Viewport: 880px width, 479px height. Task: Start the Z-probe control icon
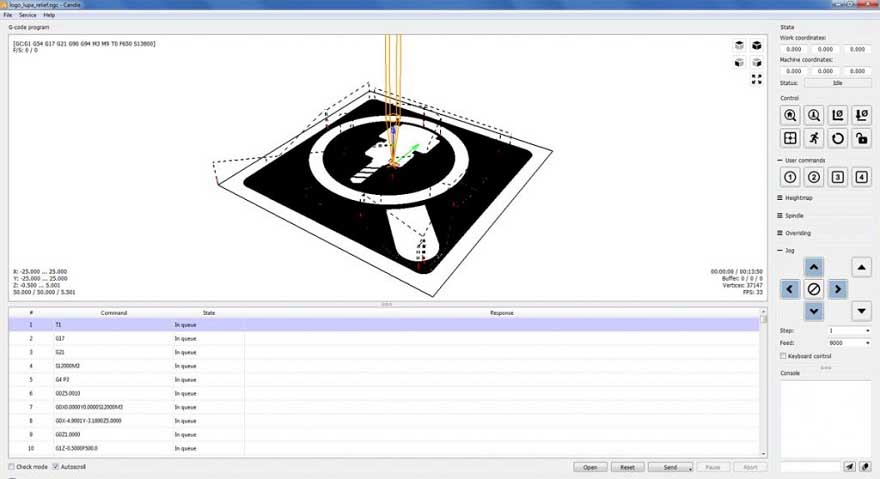[814, 115]
